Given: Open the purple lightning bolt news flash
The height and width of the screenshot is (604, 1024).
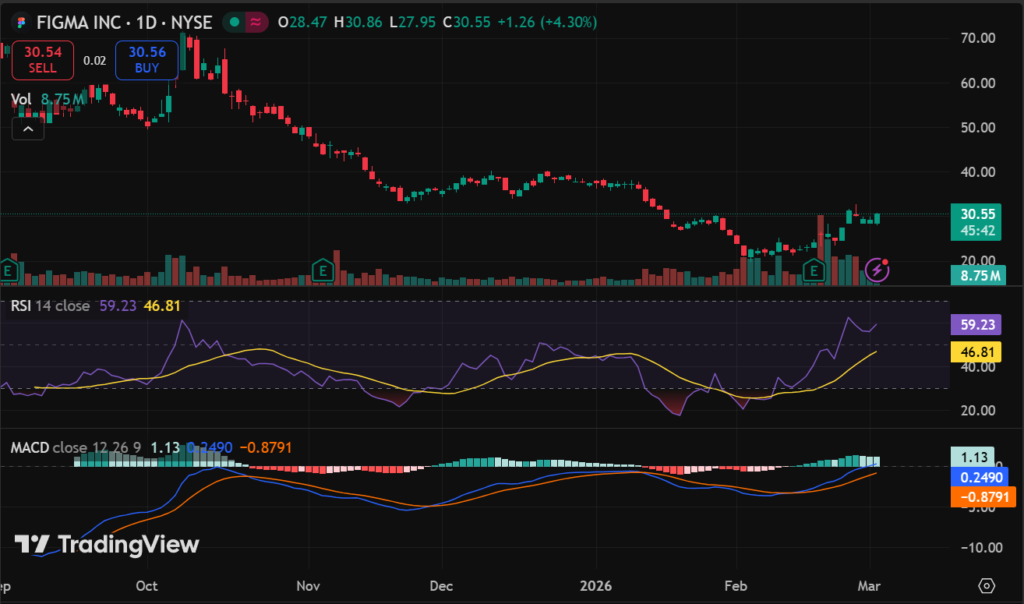Looking at the screenshot, I should click(x=877, y=268).
